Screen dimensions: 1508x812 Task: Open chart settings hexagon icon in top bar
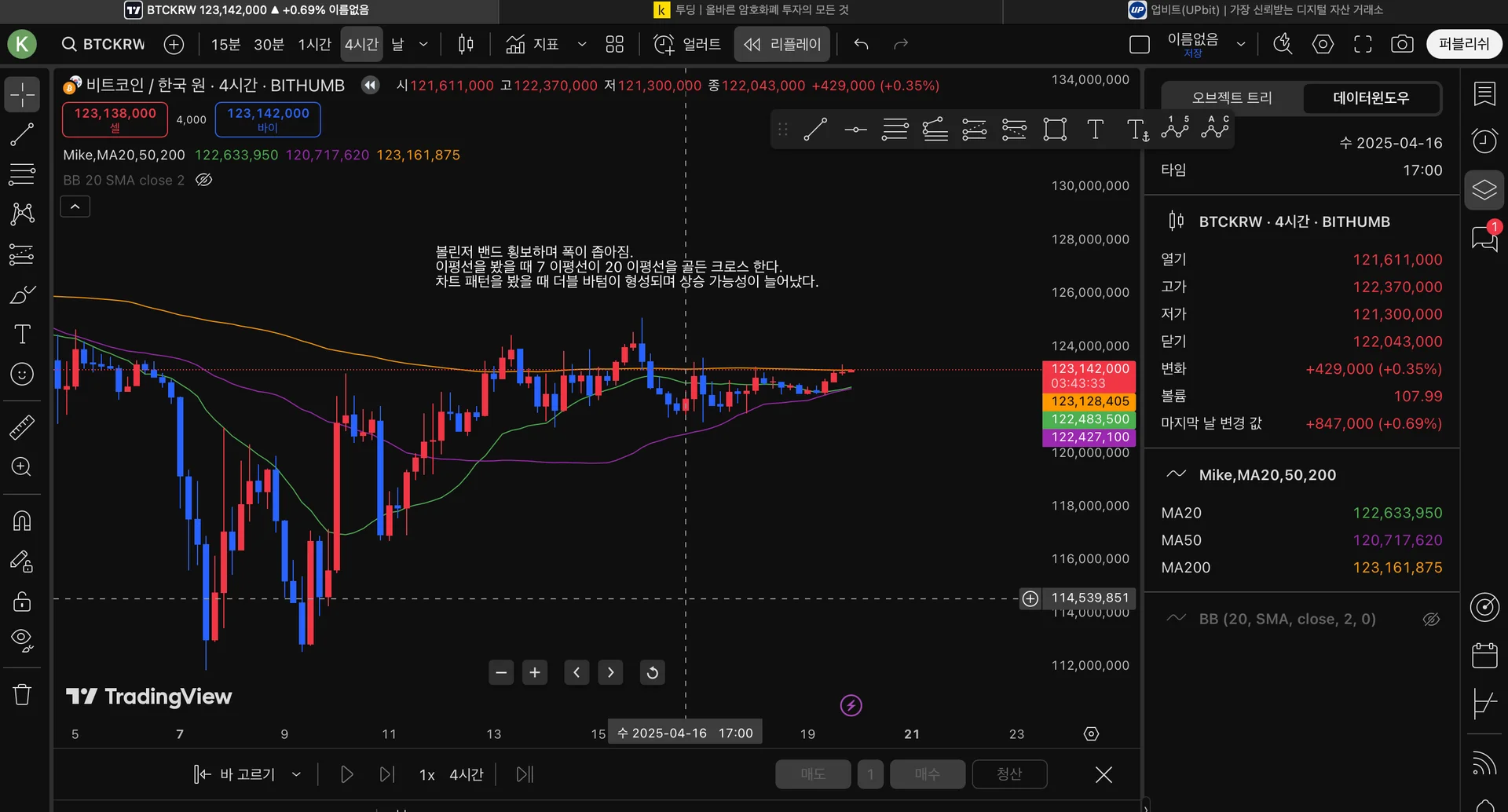(1323, 44)
